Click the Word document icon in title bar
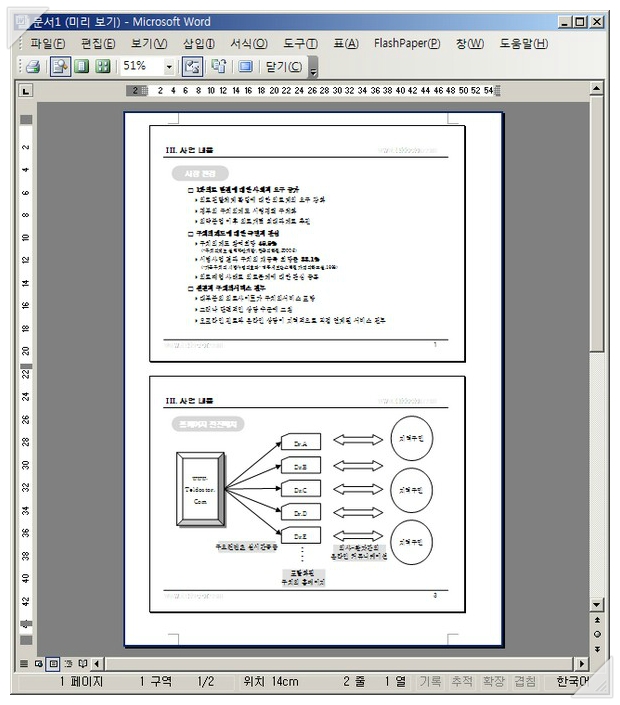 pyautogui.click(x=22, y=22)
